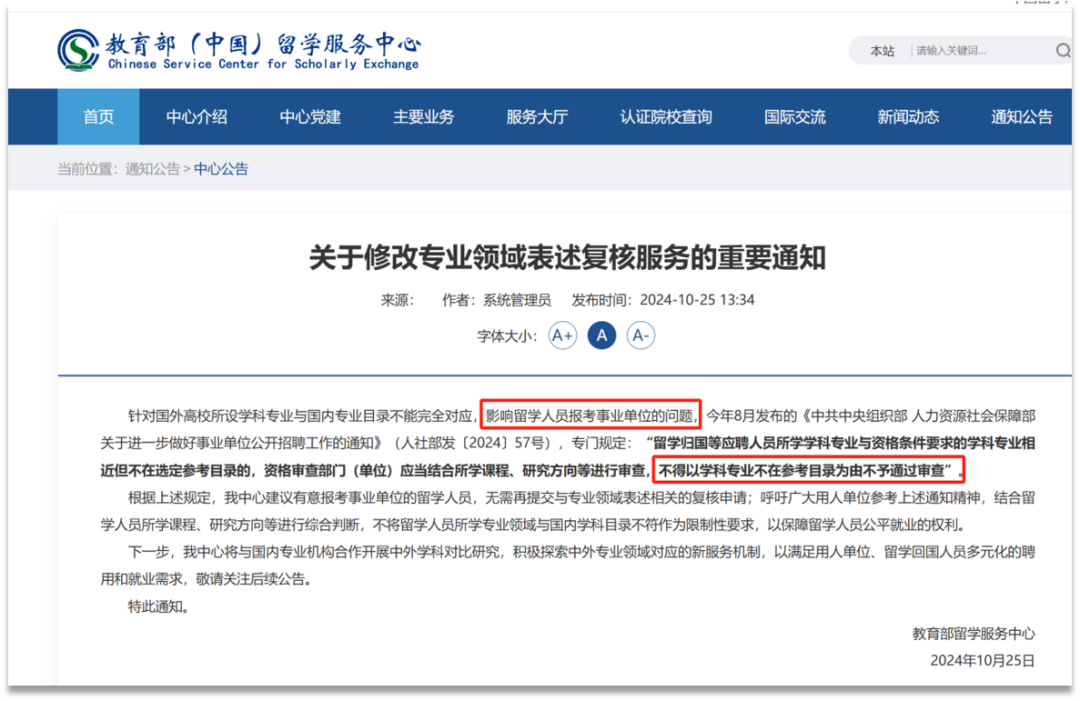
Task: Click the 中心公告 breadcrumb link
Action: (x=221, y=169)
